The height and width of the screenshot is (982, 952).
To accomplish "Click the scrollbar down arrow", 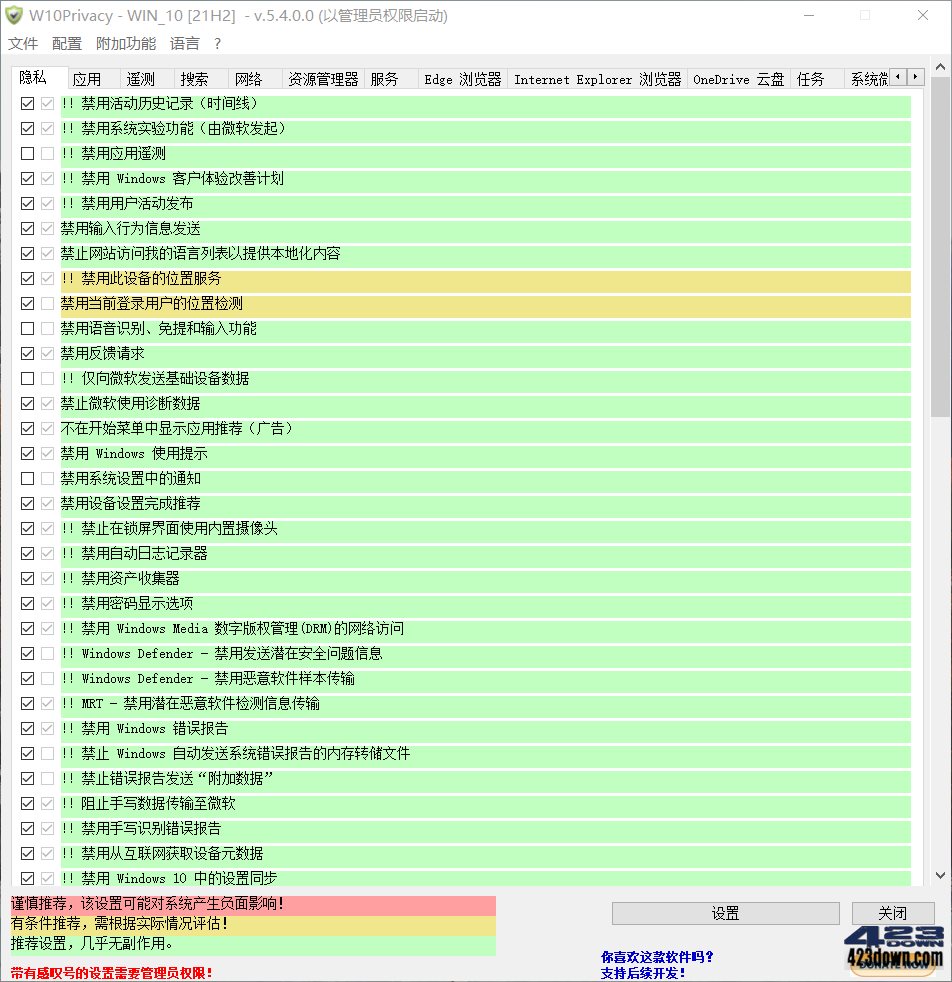I will point(940,875).
